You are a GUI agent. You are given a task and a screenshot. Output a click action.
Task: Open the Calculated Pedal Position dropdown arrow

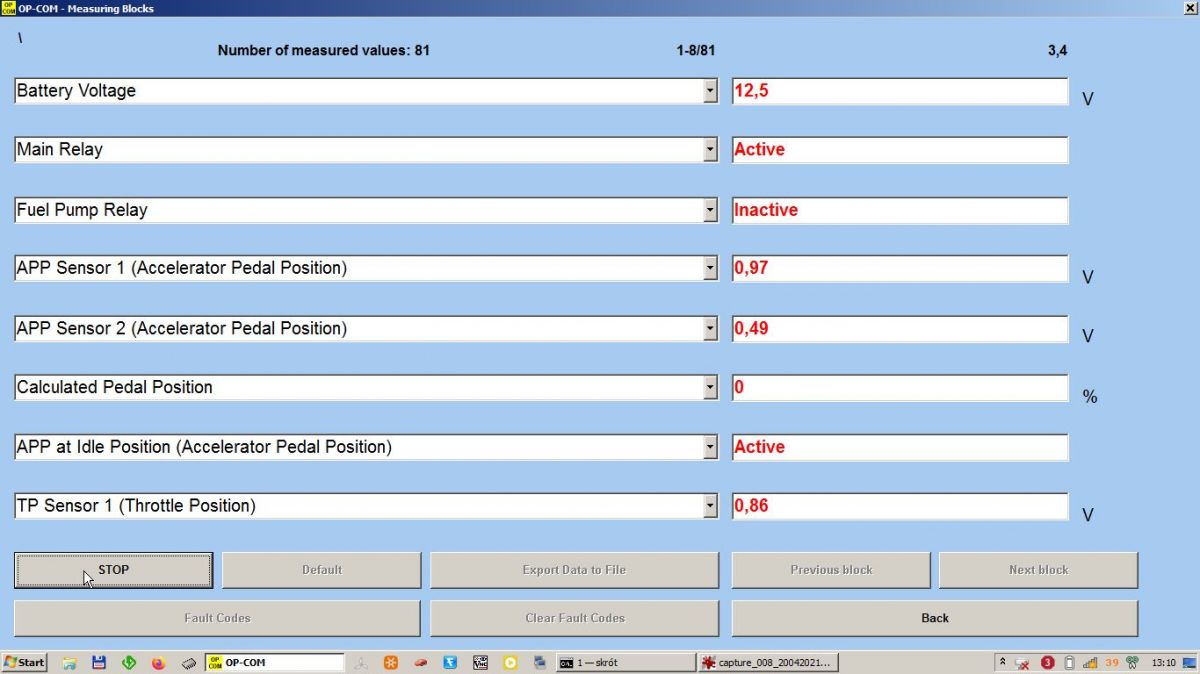coord(710,387)
